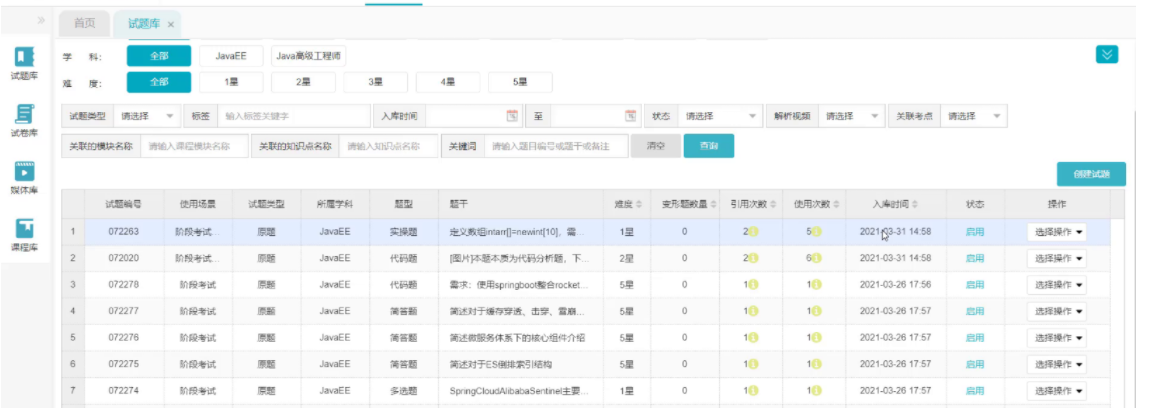
Task: Open 选择操作 dropdown for row 072276
Action: tap(1057, 337)
